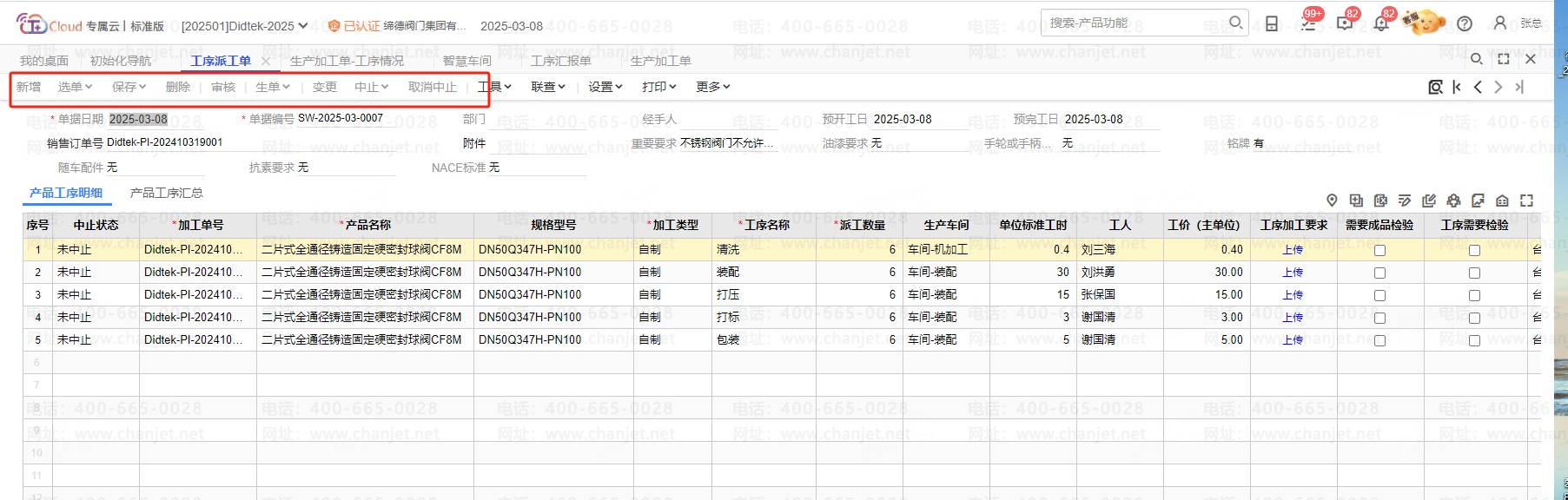Expand table to fullscreen icon
Screen dimensions: 1568x500
(x=1526, y=201)
